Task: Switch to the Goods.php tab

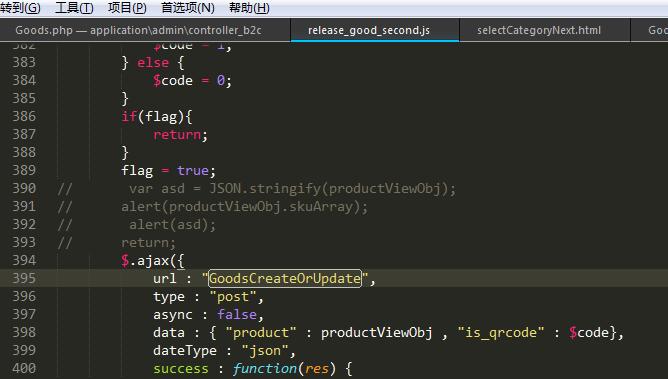Action: coord(138,30)
